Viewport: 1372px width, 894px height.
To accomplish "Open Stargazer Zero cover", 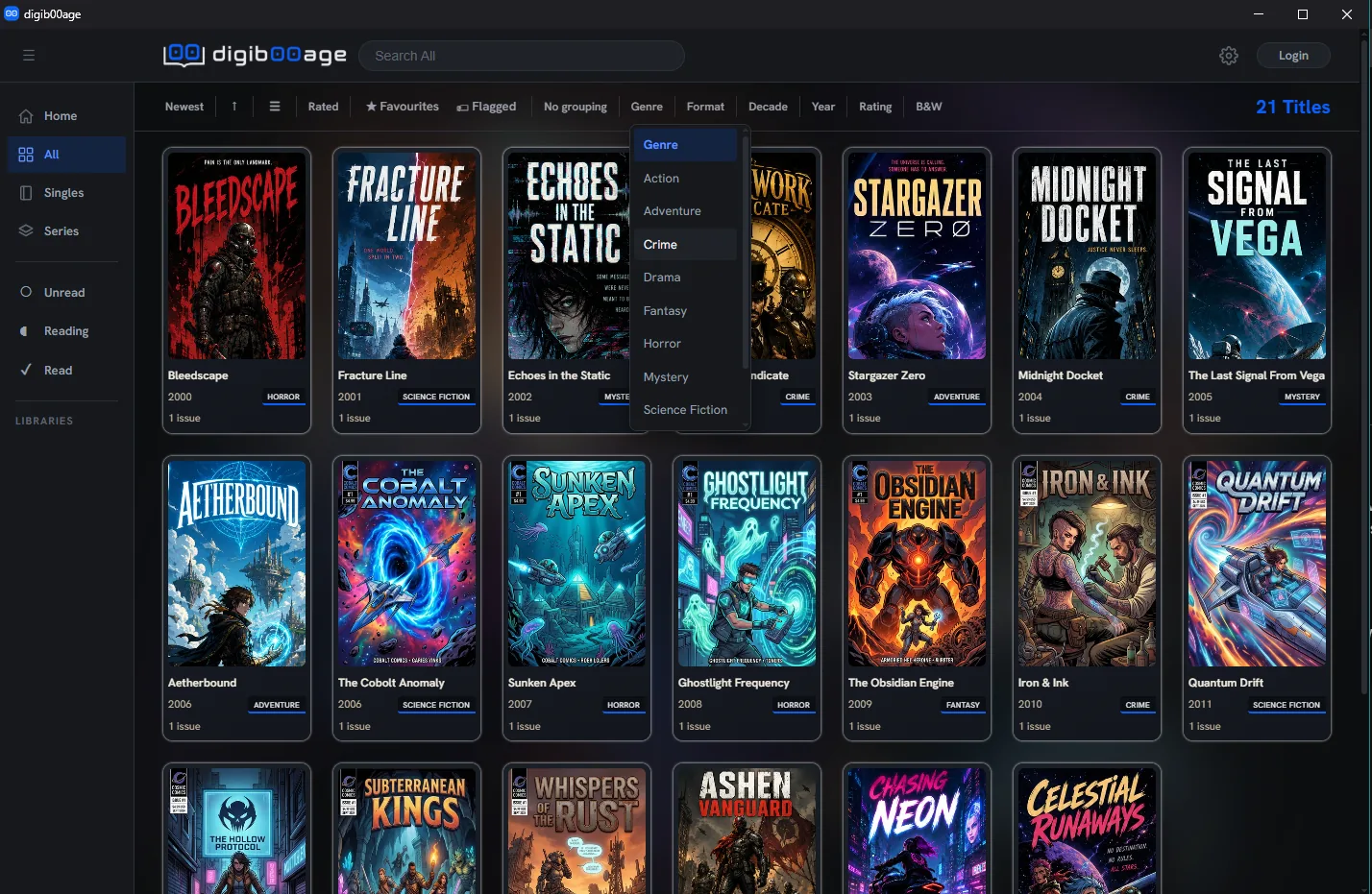I will (x=917, y=256).
